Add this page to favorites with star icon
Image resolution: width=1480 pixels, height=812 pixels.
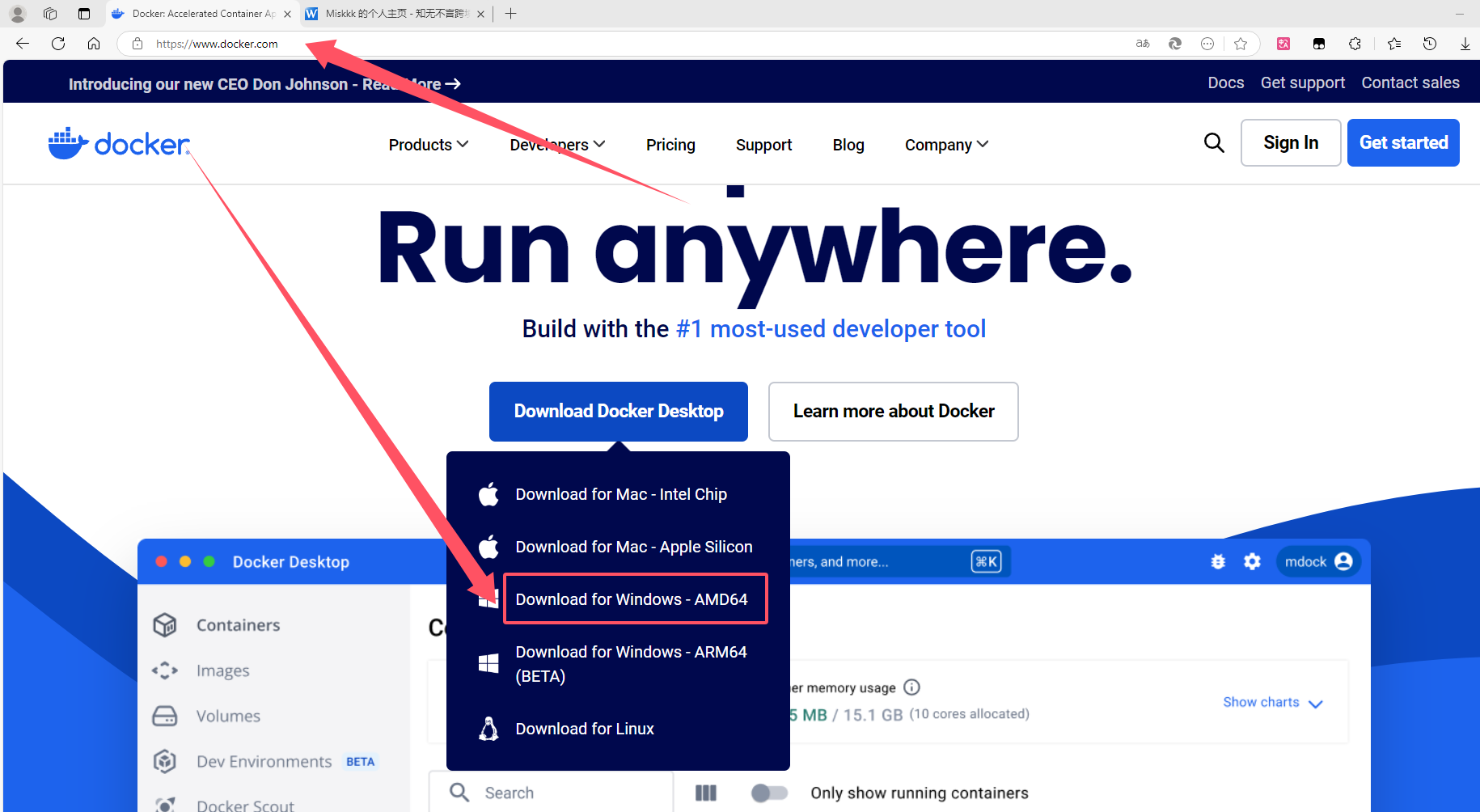(x=1241, y=44)
